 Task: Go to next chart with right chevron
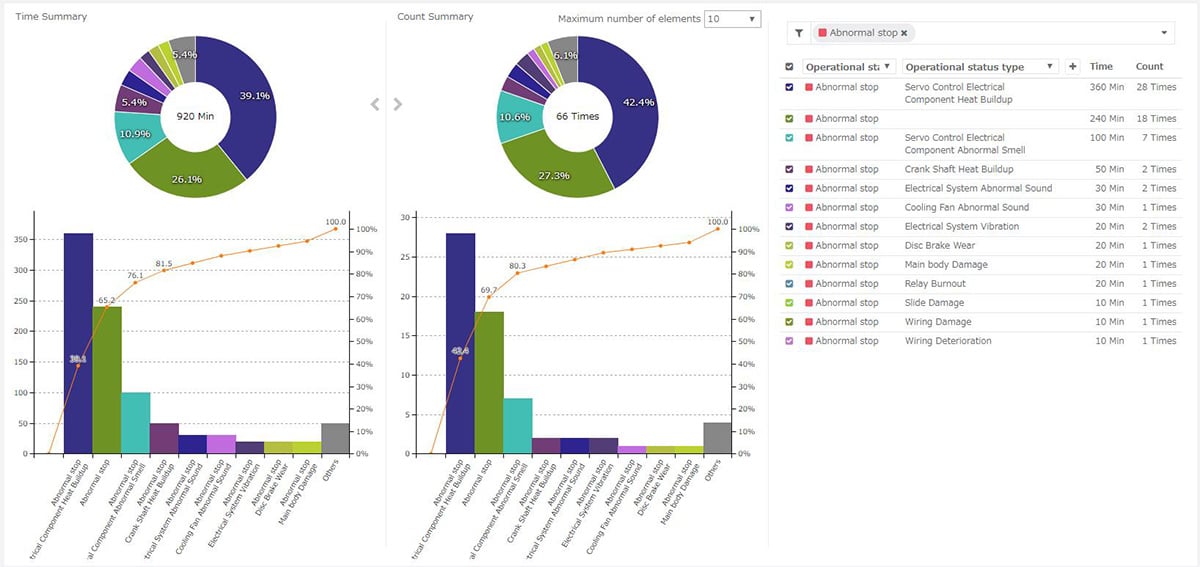[397, 104]
